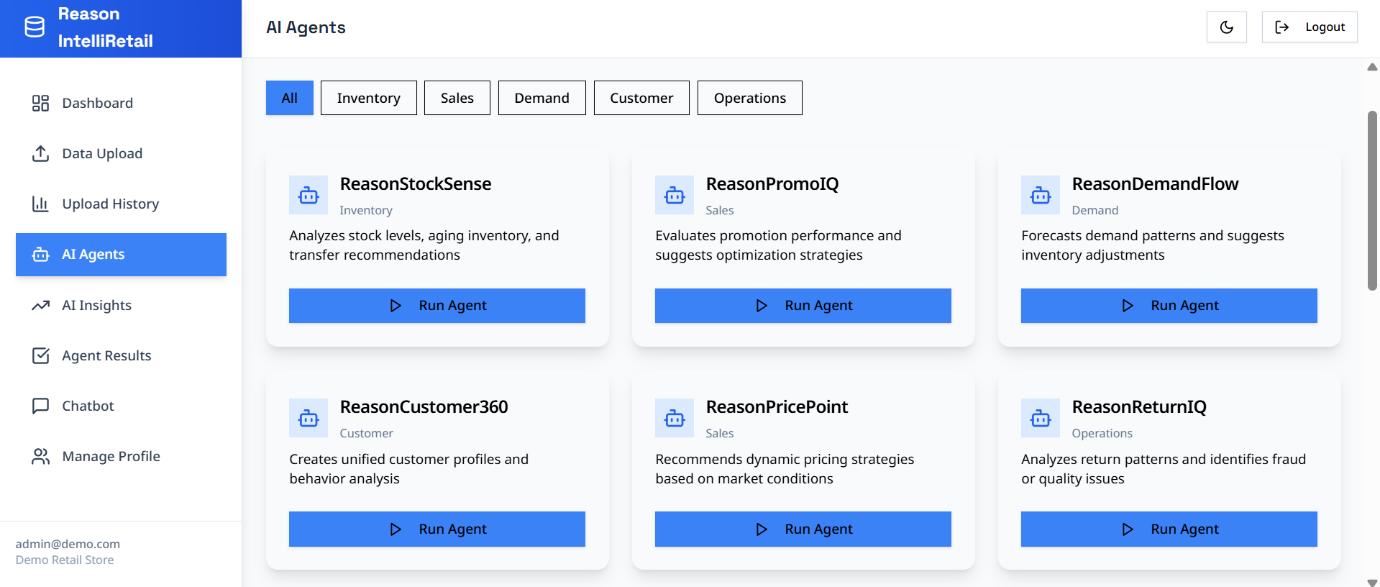Viewport: 1380px width, 587px height.
Task: Click the Reason IntelliRetail database logo icon
Action: pyautogui.click(x=35, y=28)
